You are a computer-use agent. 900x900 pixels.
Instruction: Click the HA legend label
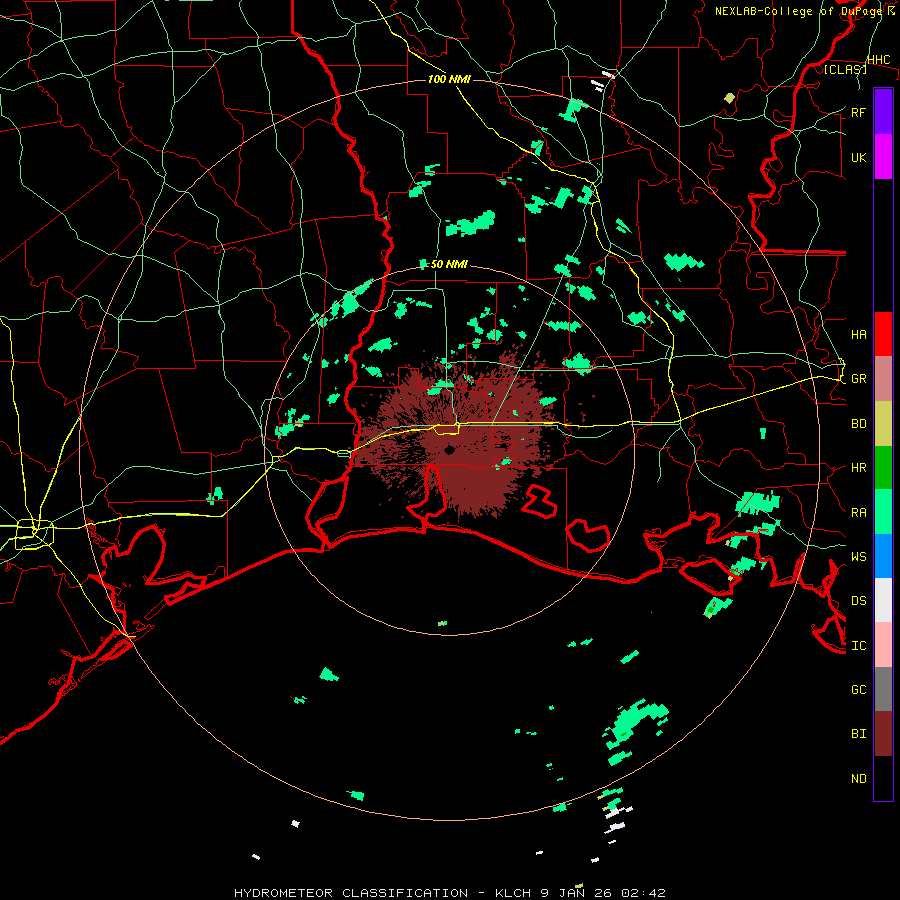858,334
